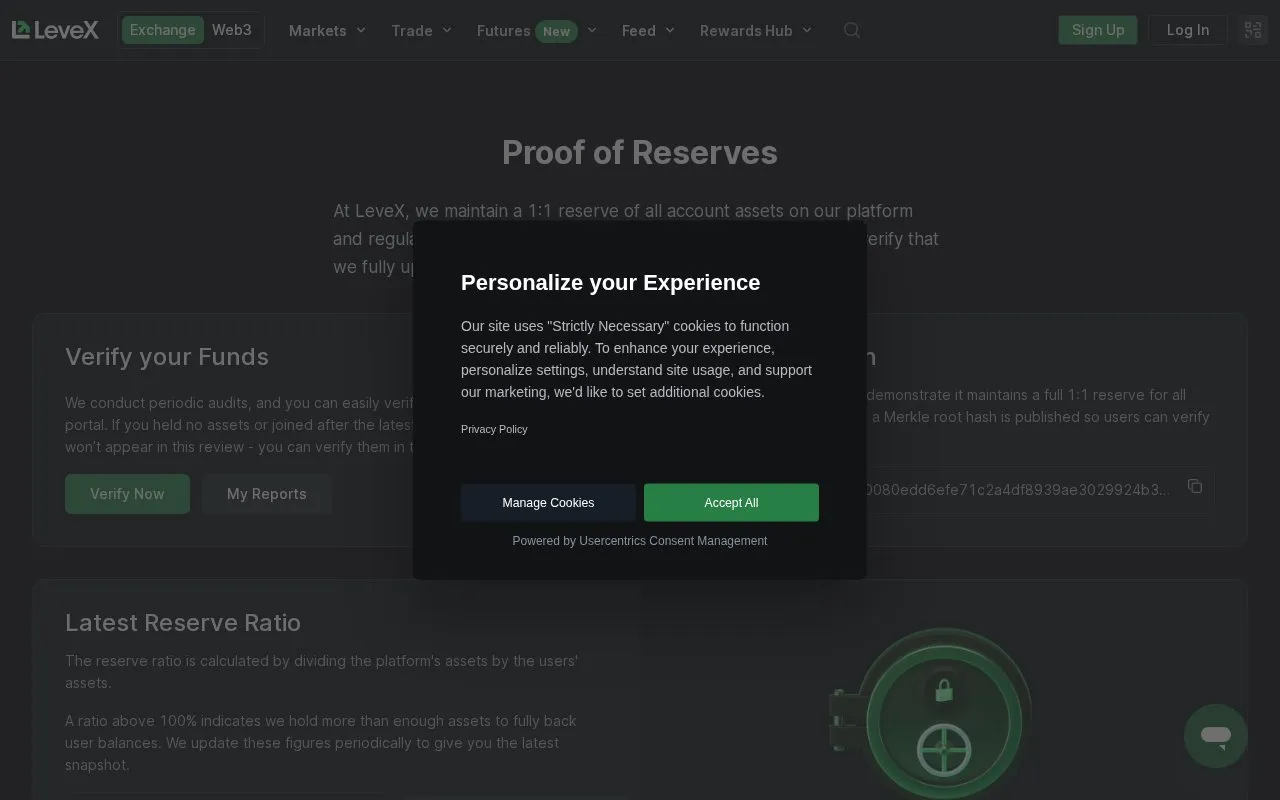Expand the Feed dropdown menu
Image resolution: width=1280 pixels, height=800 pixels.
click(648, 31)
